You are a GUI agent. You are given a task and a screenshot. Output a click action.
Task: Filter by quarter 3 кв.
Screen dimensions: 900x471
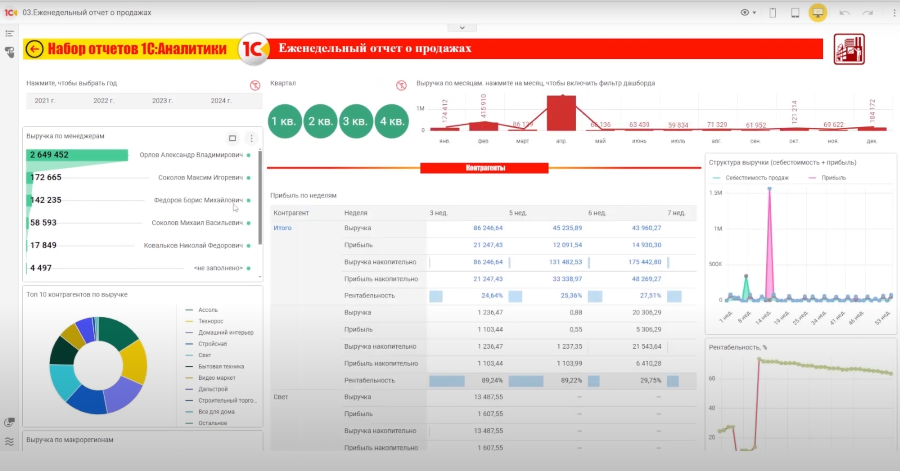(356, 121)
